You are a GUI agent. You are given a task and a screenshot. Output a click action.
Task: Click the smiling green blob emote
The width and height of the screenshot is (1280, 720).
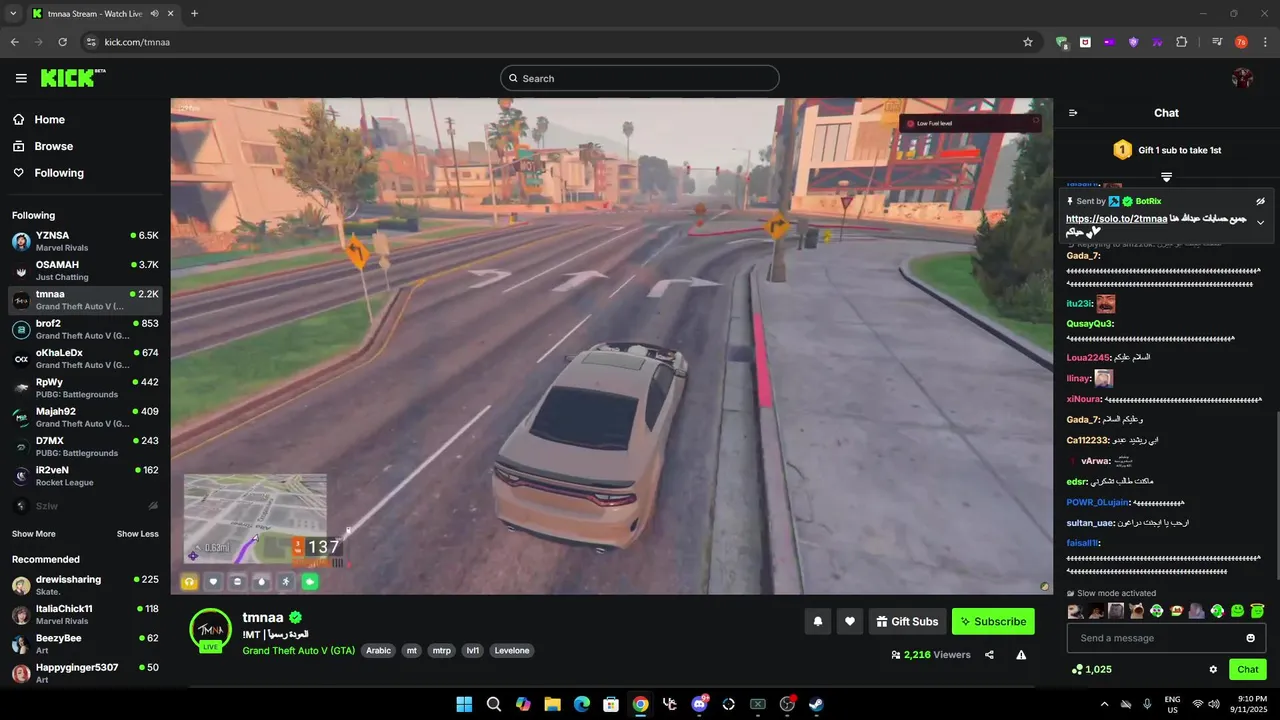point(1237,611)
